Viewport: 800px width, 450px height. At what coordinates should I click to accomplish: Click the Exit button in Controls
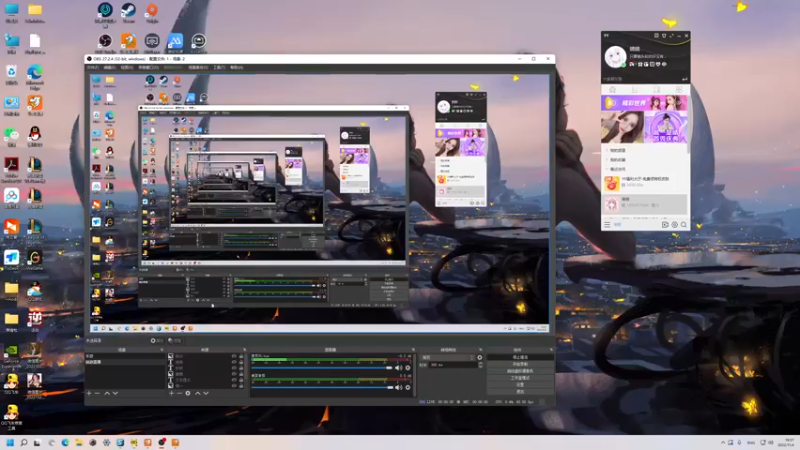point(520,392)
